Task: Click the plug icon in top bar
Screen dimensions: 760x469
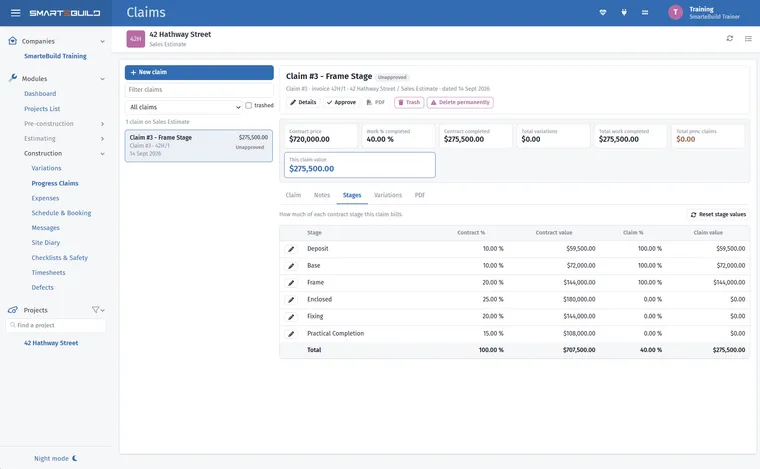Action: 624,13
